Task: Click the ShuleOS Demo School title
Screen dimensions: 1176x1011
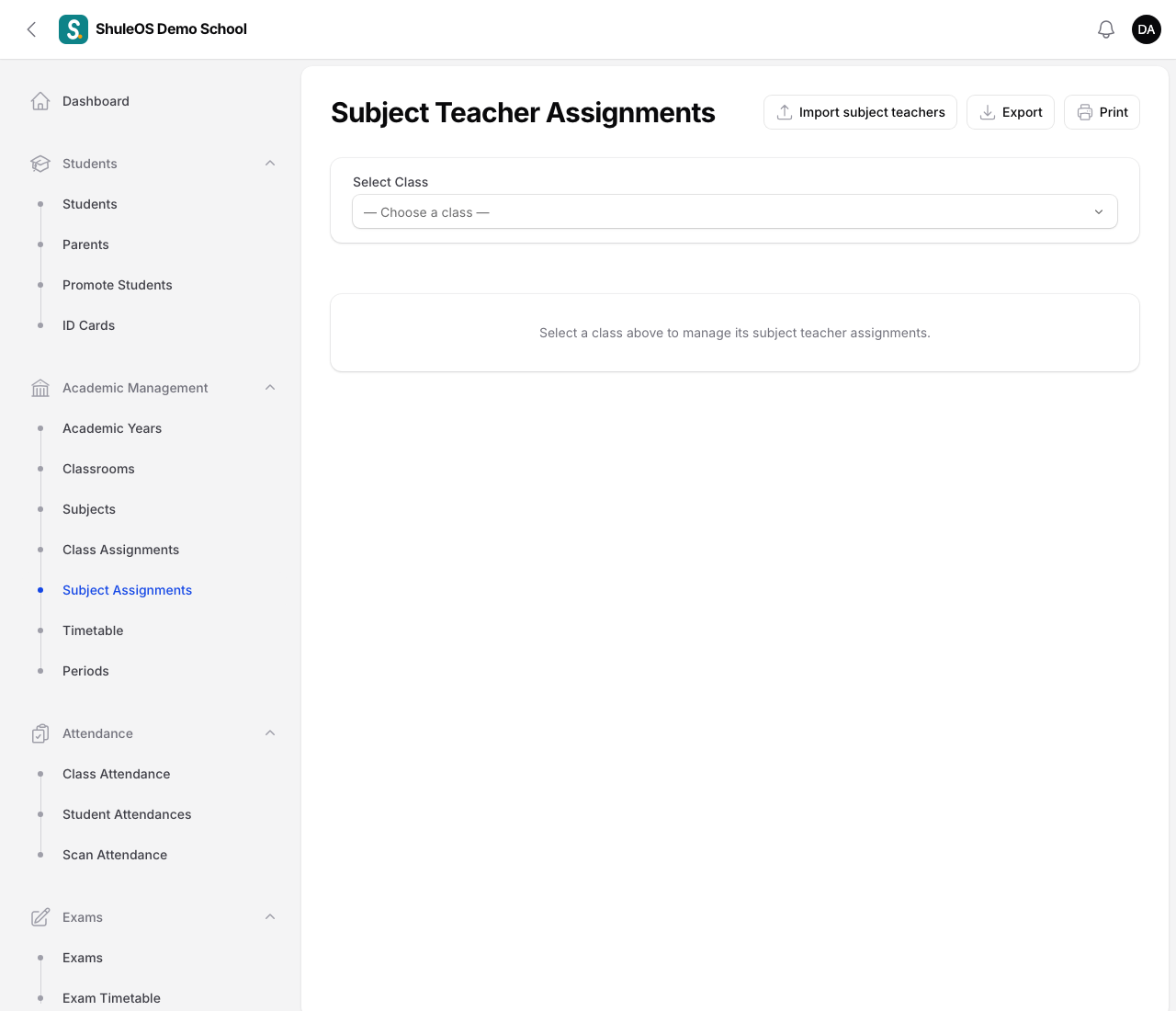Action: (171, 29)
